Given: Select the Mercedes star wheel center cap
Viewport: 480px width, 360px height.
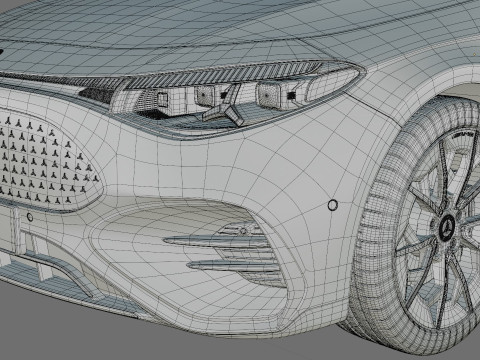Looking at the screenshot, I should [x=446, y=228].
